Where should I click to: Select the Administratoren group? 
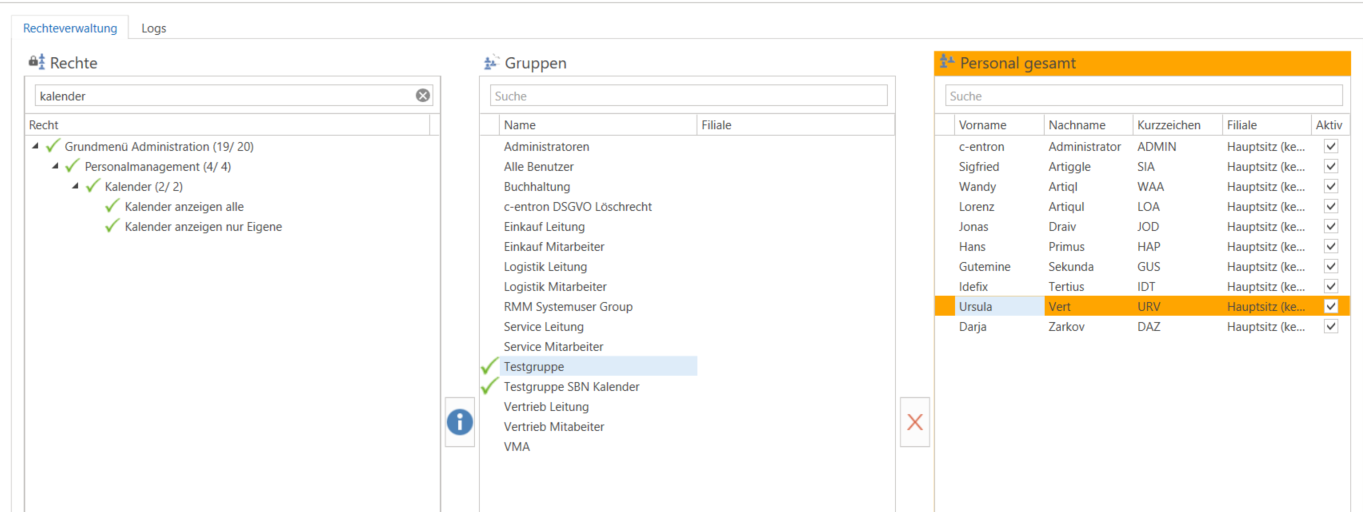546,147
